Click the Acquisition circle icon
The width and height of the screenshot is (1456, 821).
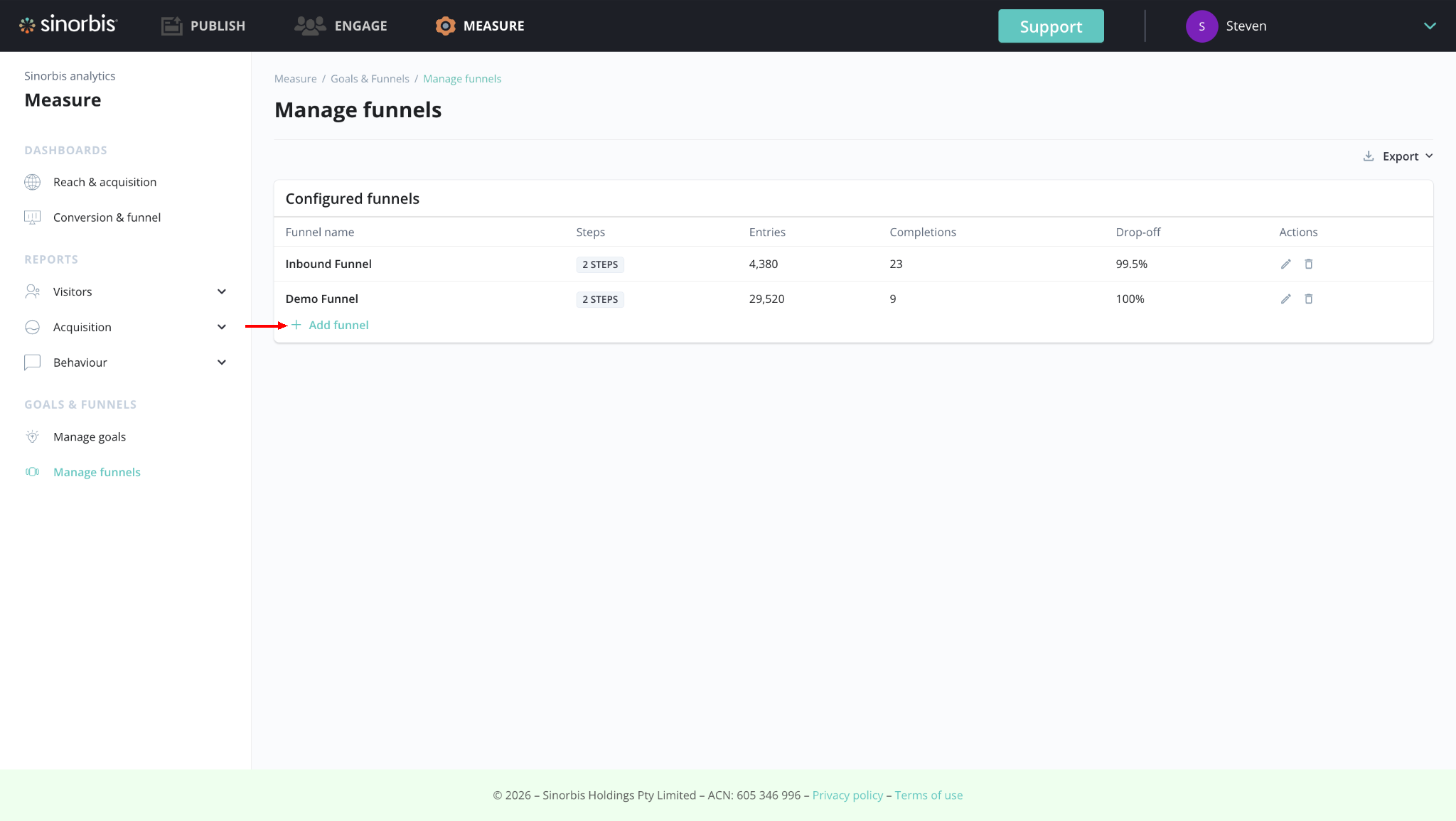click(x=33, y=327)
